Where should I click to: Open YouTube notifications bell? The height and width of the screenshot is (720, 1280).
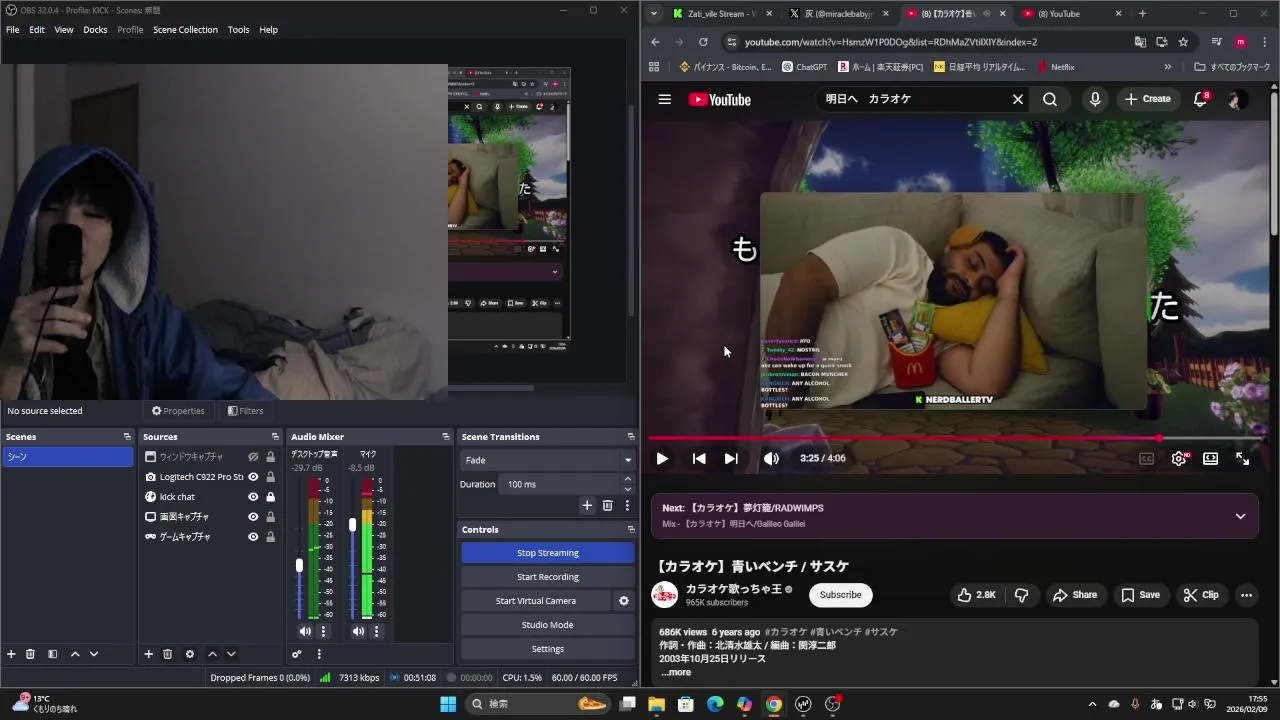coord(1201,99)
